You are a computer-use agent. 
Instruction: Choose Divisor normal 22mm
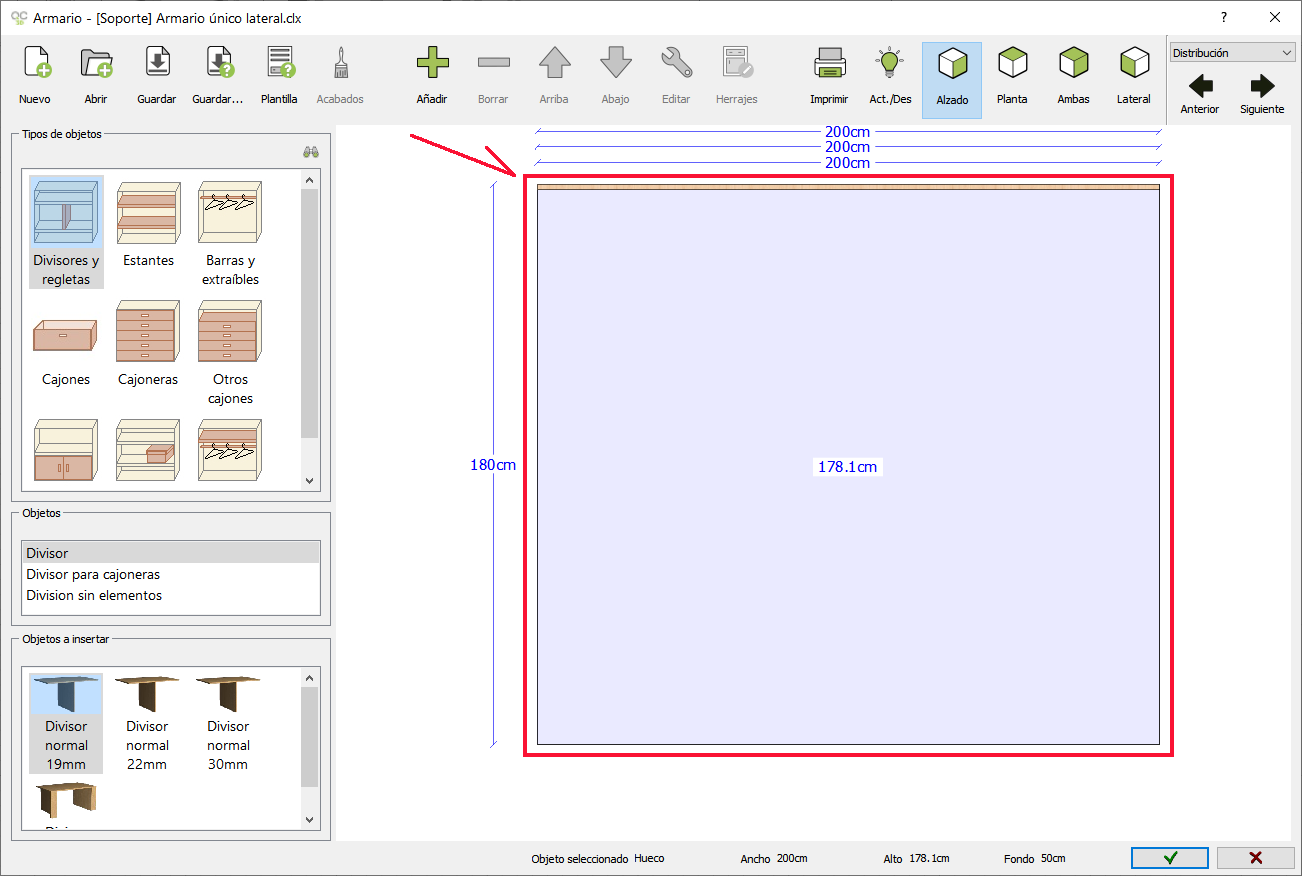click(147, 723)
